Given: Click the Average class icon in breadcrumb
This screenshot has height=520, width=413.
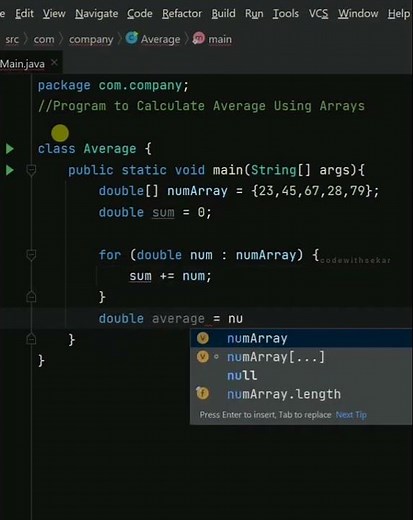Looking at the screenshot, I should 132,38.
